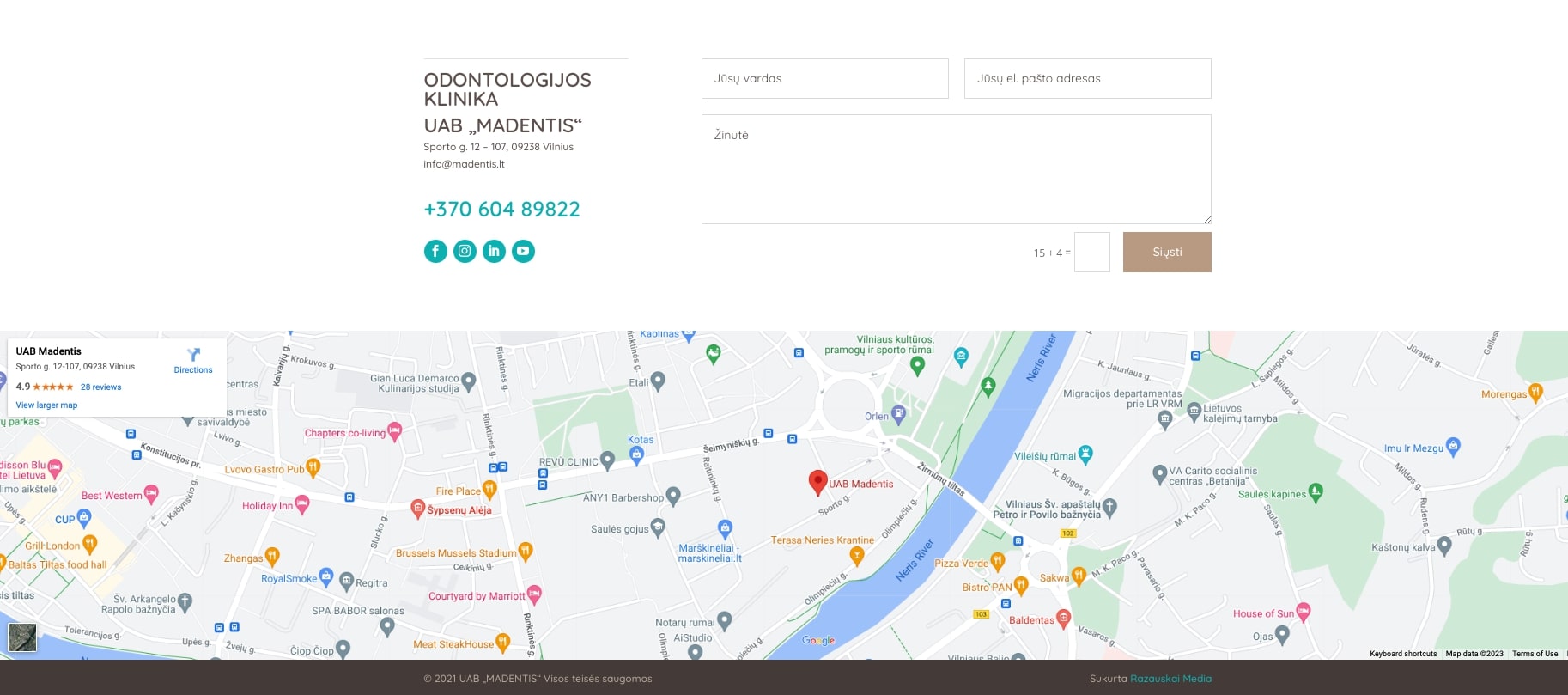Call the phone number +370 604 89822
This screenshot has height=695, width=1568.
[501, 209]
